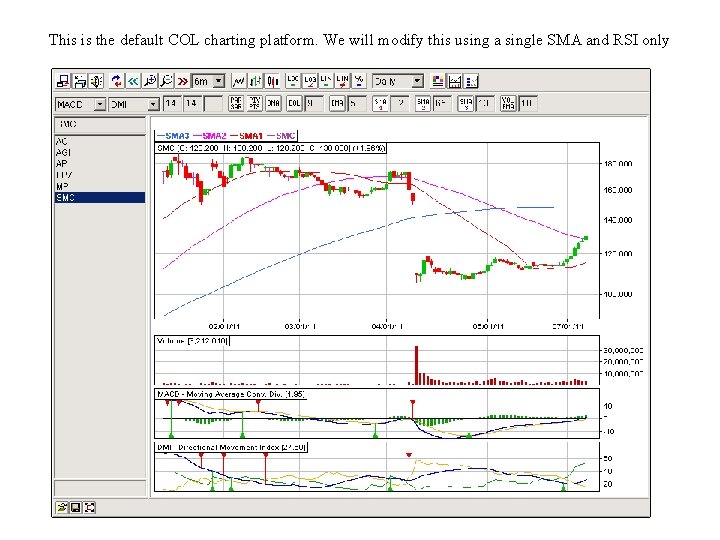
Task: Click LIN scale button with green bar
Action: 326,81
